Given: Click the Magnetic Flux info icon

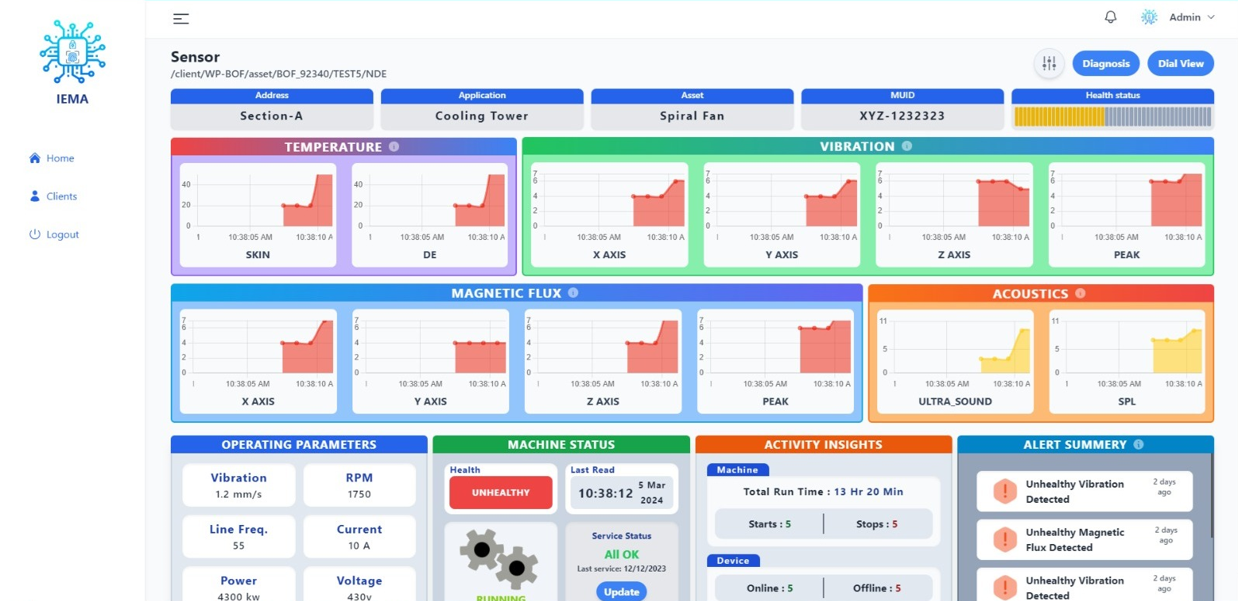Looking at the screenshot, I should [x=573, y=293].
